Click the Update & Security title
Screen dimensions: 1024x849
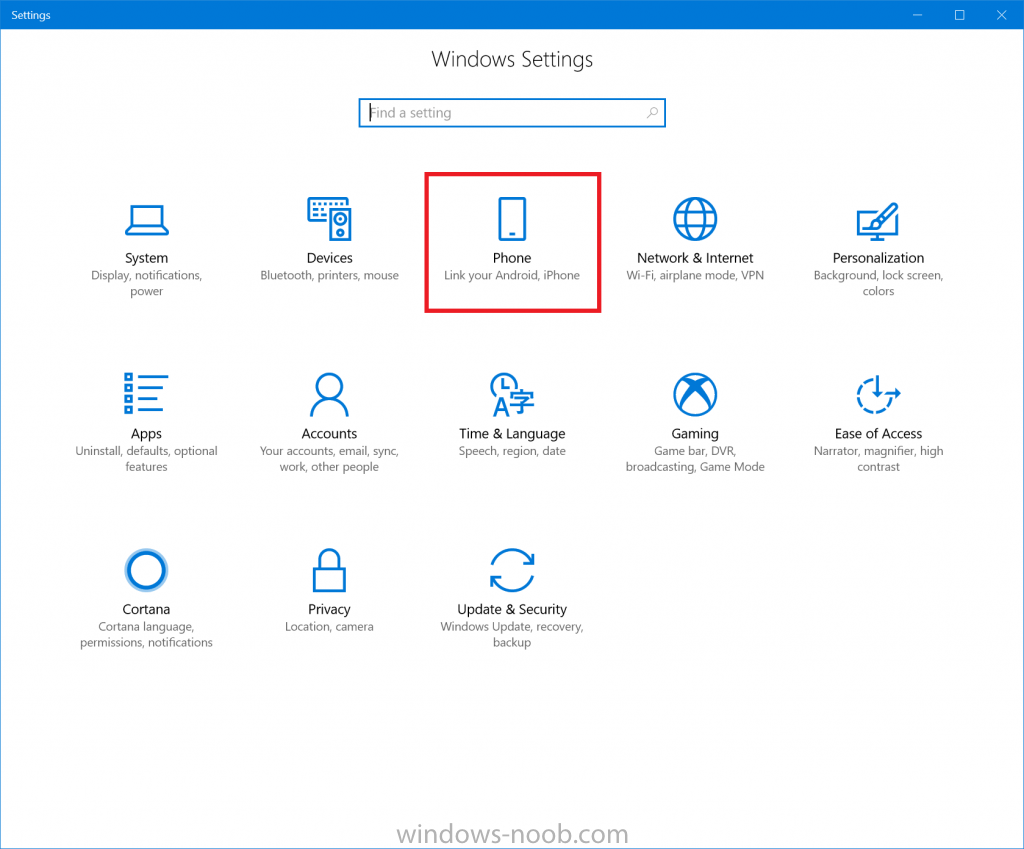512,609
